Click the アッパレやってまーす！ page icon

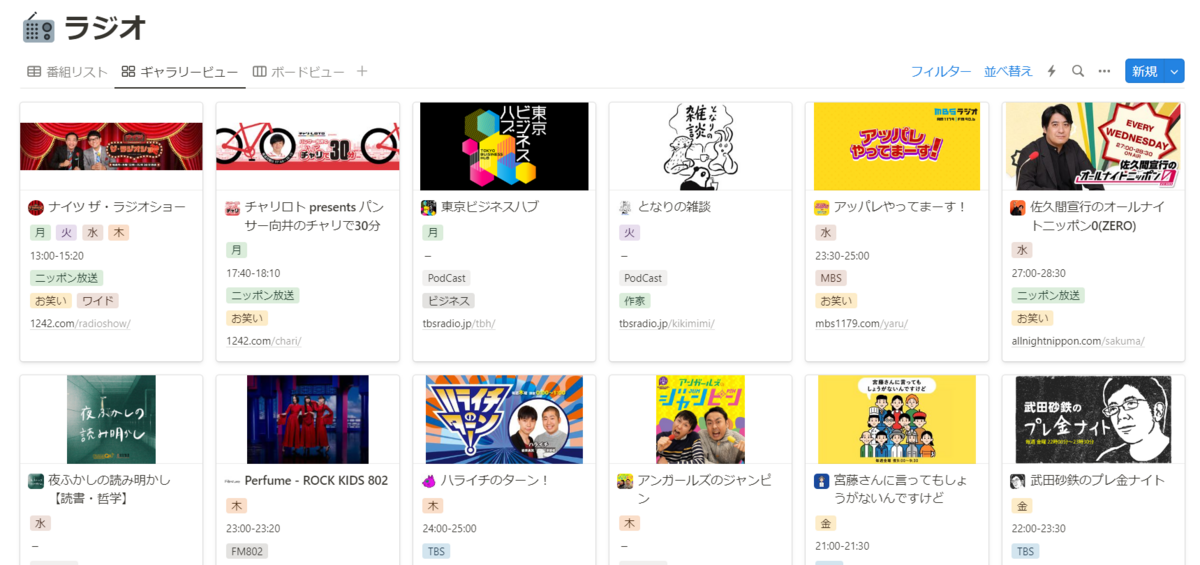pos(822,207)
